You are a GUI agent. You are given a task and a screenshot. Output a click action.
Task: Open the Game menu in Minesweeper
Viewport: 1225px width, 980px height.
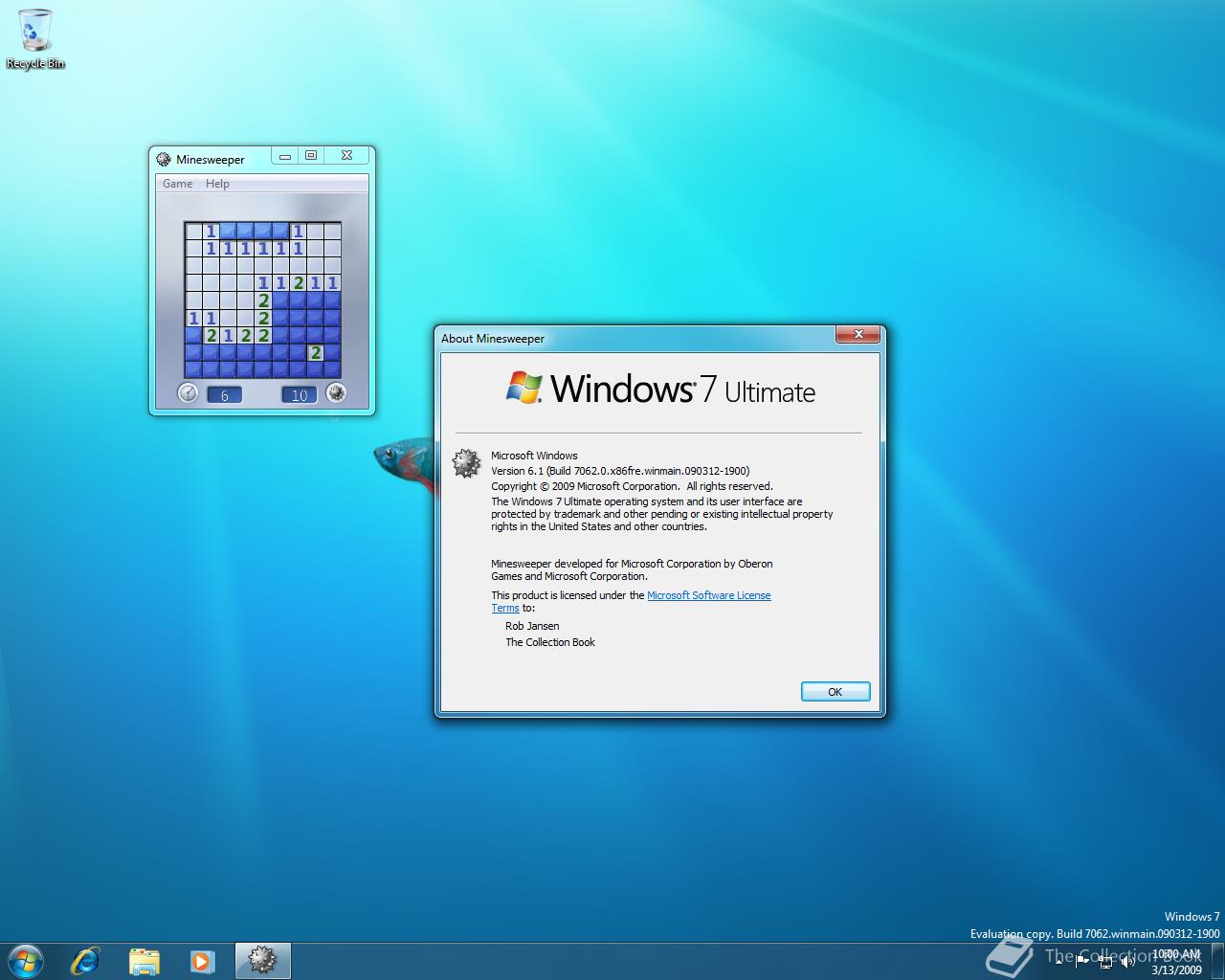[x=177, y=184]
